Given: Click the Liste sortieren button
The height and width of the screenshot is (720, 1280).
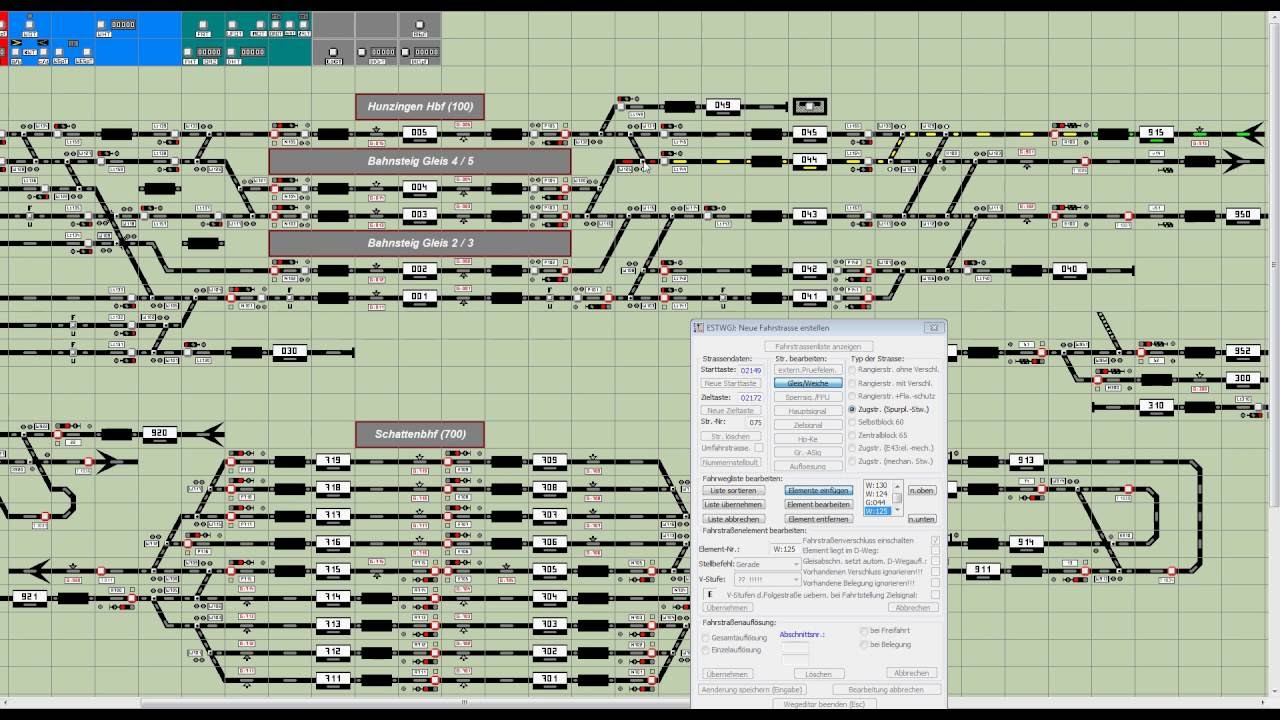Looking at the screenshot, I should (733, 491).
